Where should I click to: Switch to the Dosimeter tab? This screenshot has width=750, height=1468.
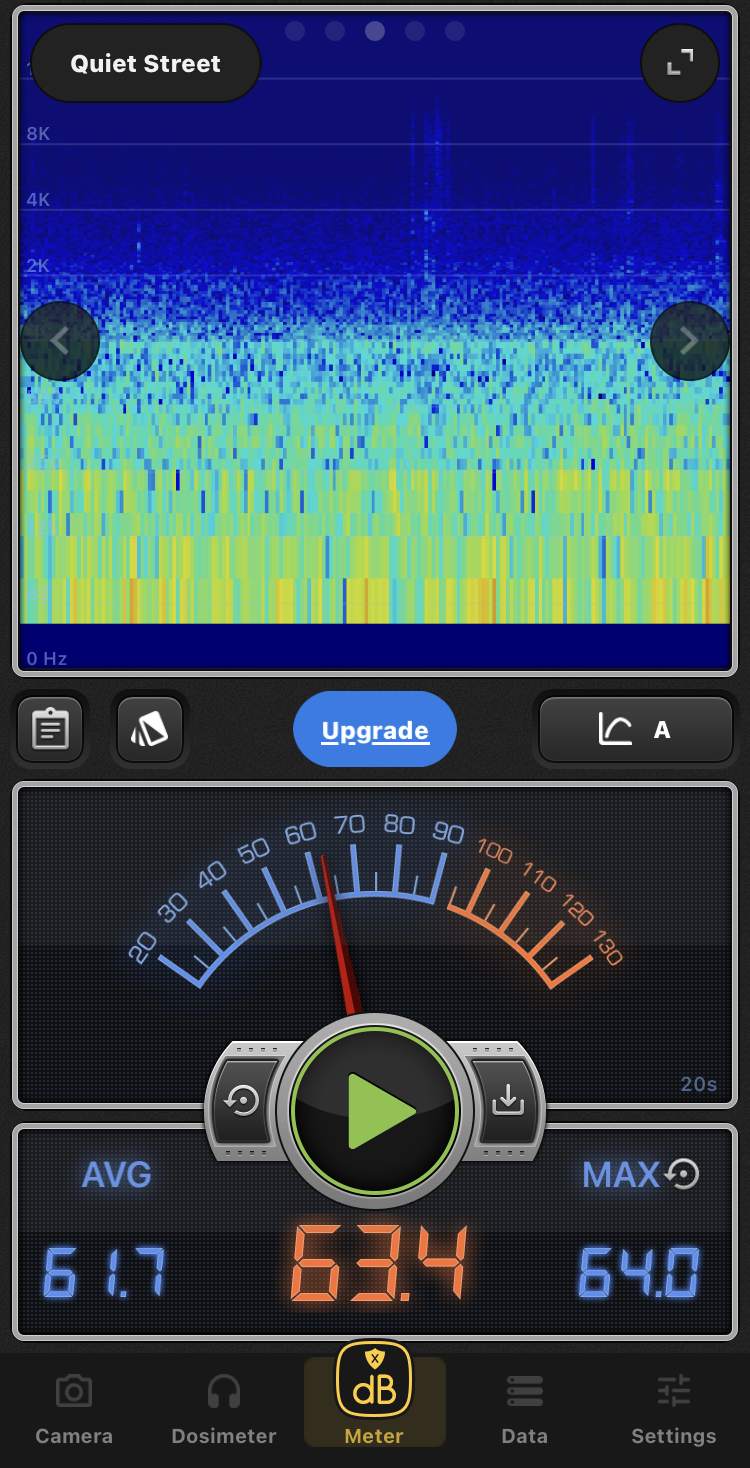click(x=224, y=1409)
